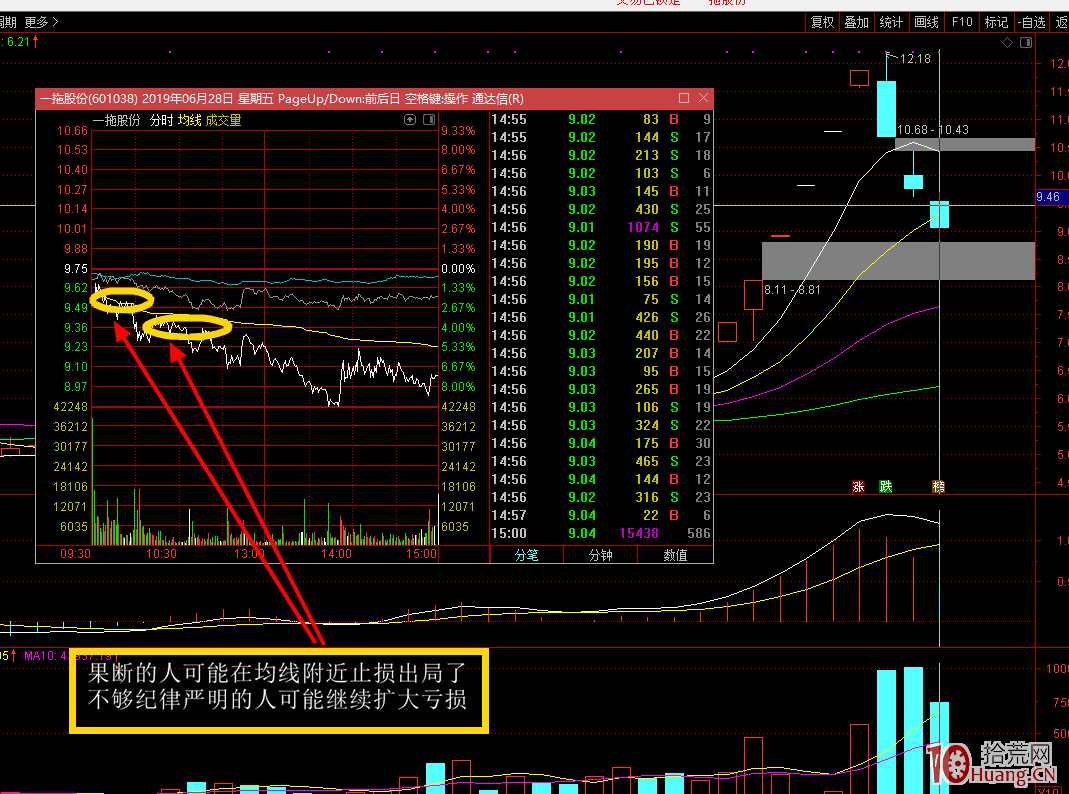
Task: Toggle the side panel icon in intraday header
Action: (x=429, y=120)
